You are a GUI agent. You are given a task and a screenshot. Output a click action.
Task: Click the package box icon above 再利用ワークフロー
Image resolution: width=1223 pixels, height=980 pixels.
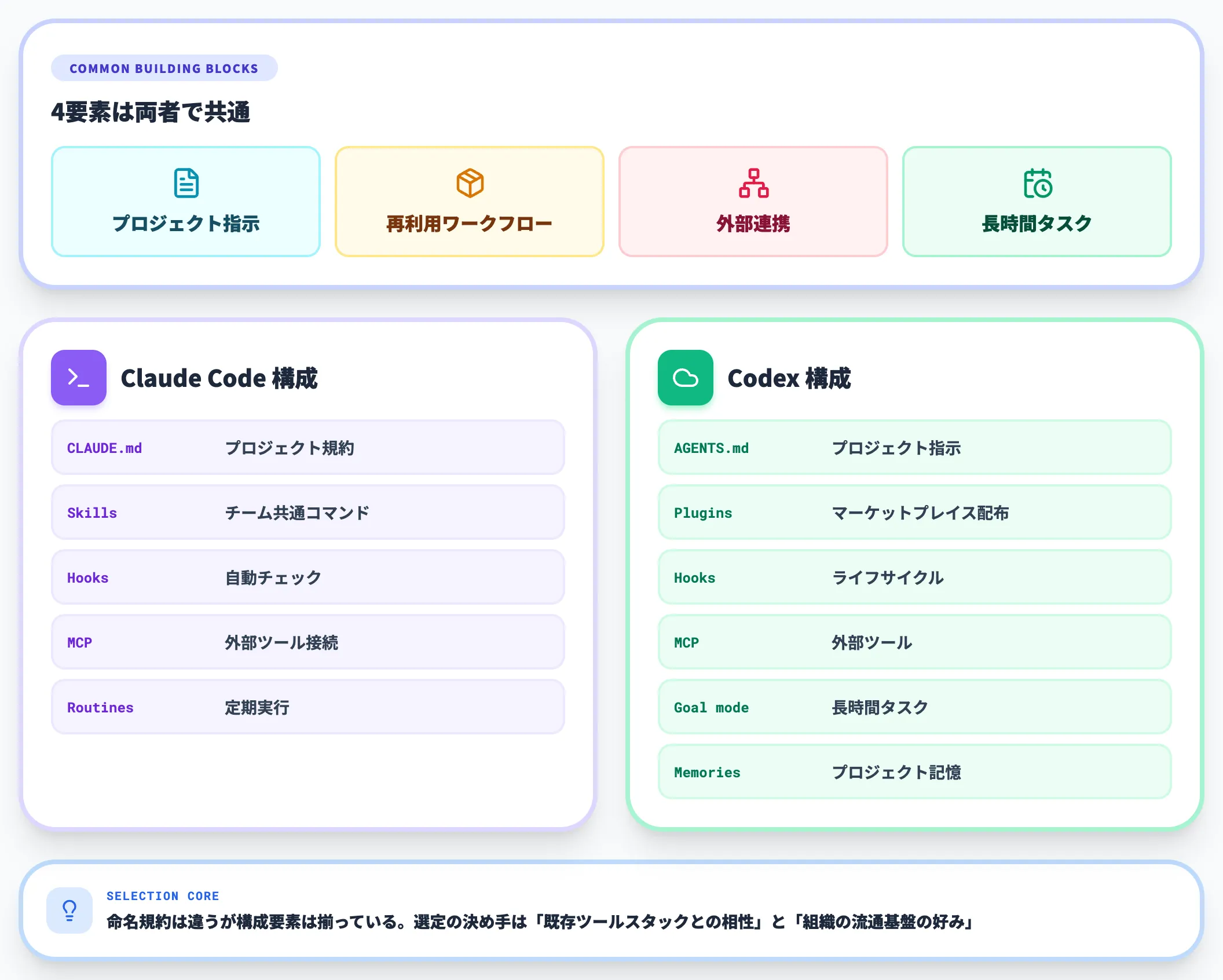pos(470,183)
